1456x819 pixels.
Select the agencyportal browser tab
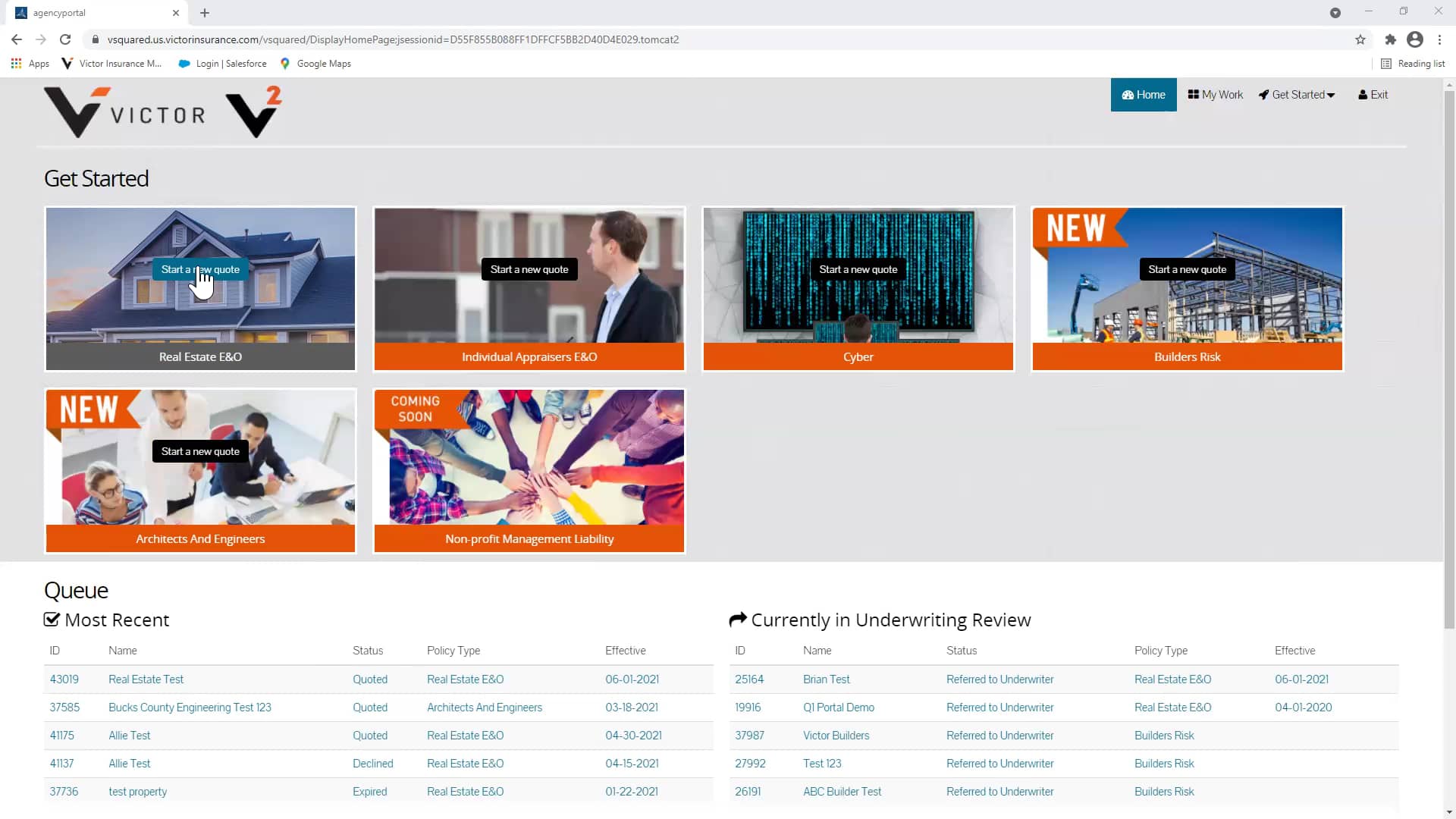pos(91,13)
